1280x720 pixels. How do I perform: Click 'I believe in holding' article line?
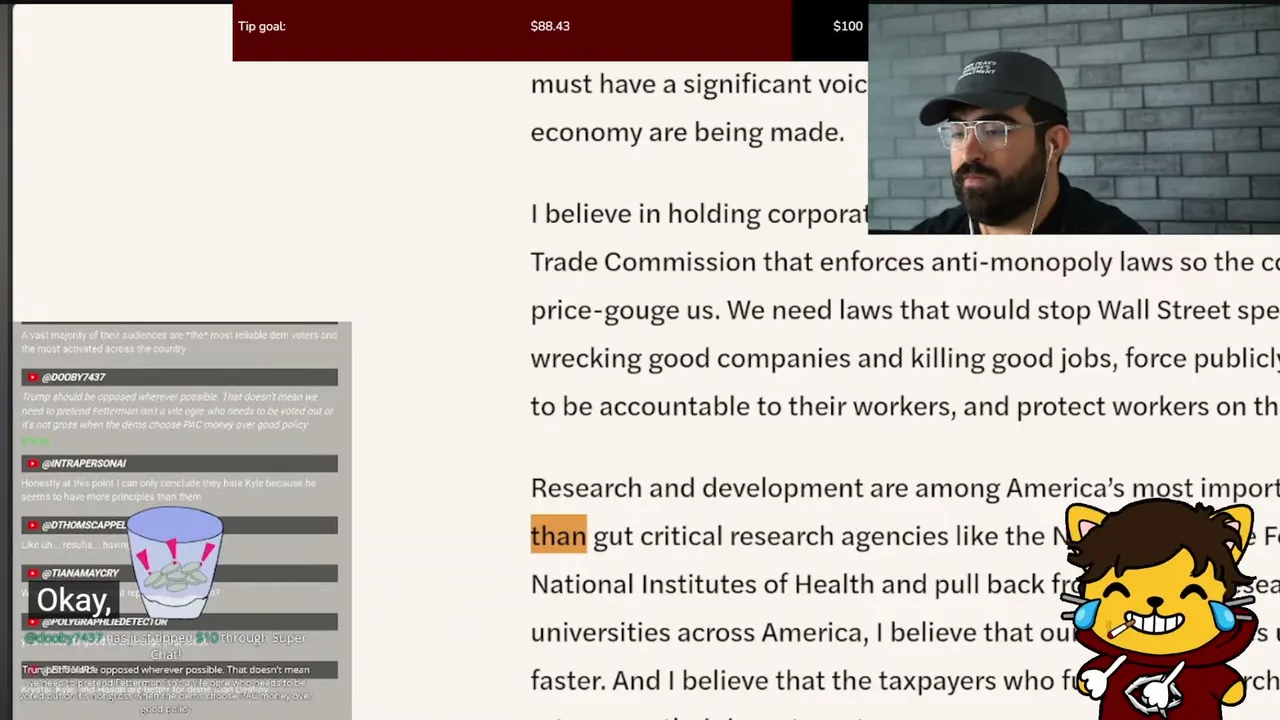point(699,214)
